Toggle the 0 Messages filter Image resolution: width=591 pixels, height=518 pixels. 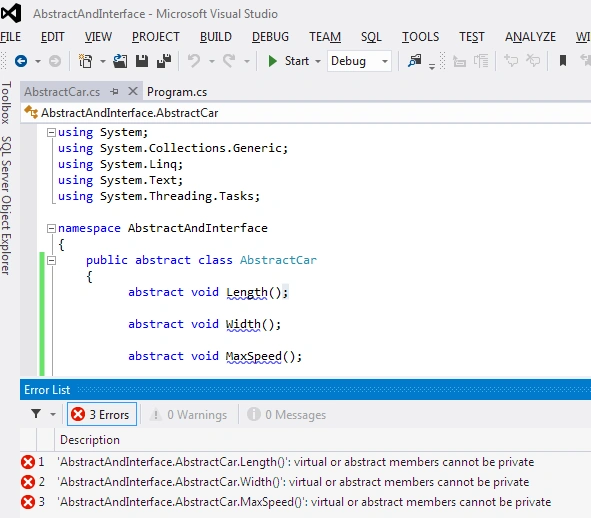pos(286,415)
